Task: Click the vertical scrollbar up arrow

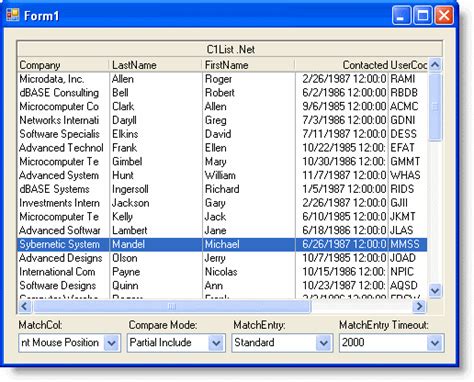Action: [x=435, y=65]
